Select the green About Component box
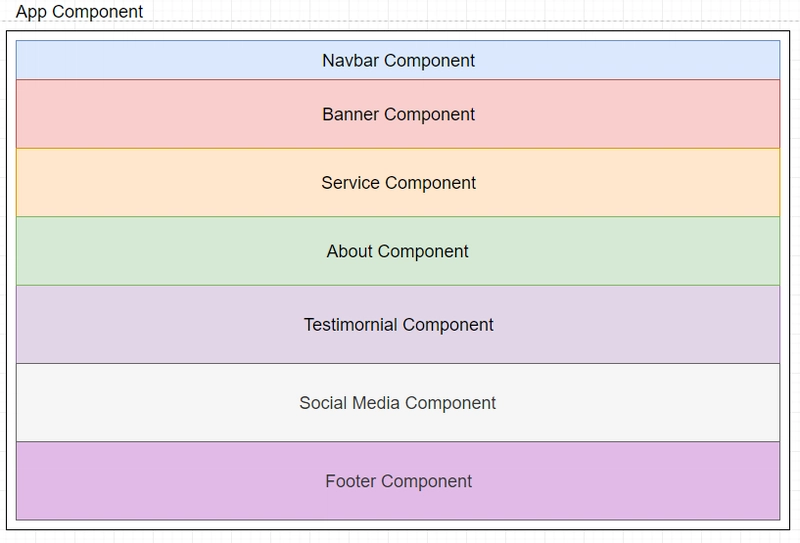Viewport: 800px width, 543px height. tap(398, 251)
